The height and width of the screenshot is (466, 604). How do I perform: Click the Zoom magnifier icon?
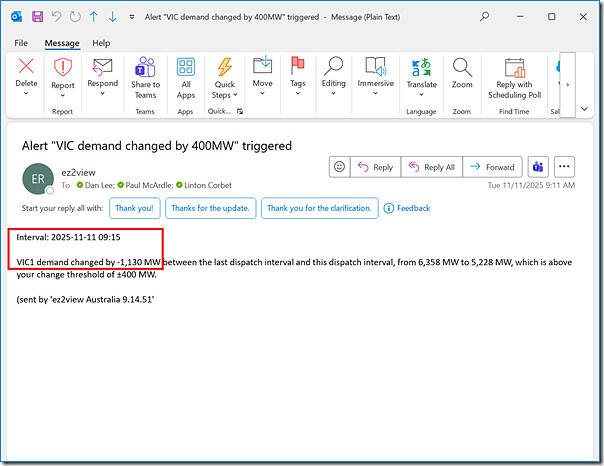[462, 67]
